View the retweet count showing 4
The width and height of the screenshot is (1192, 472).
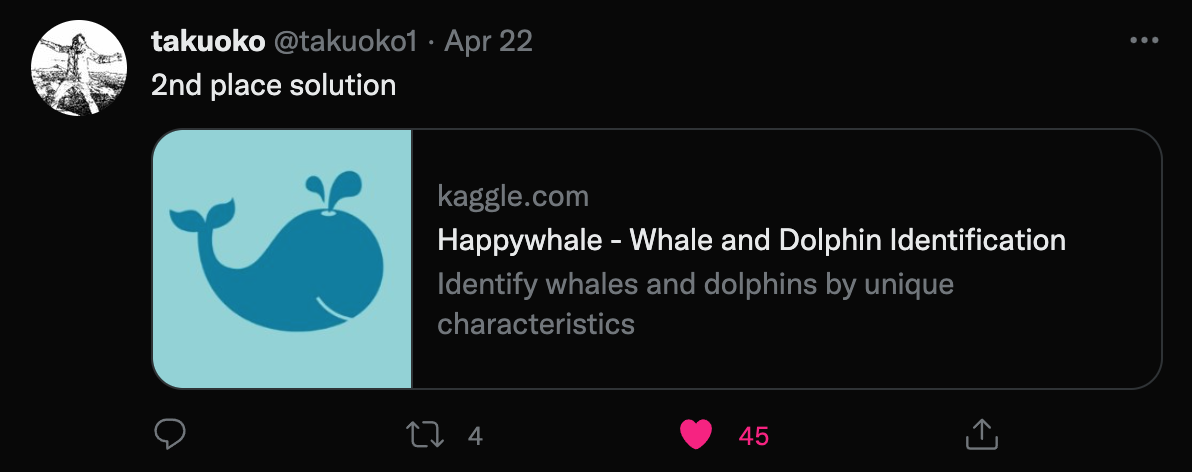click(x=475, y=436)
